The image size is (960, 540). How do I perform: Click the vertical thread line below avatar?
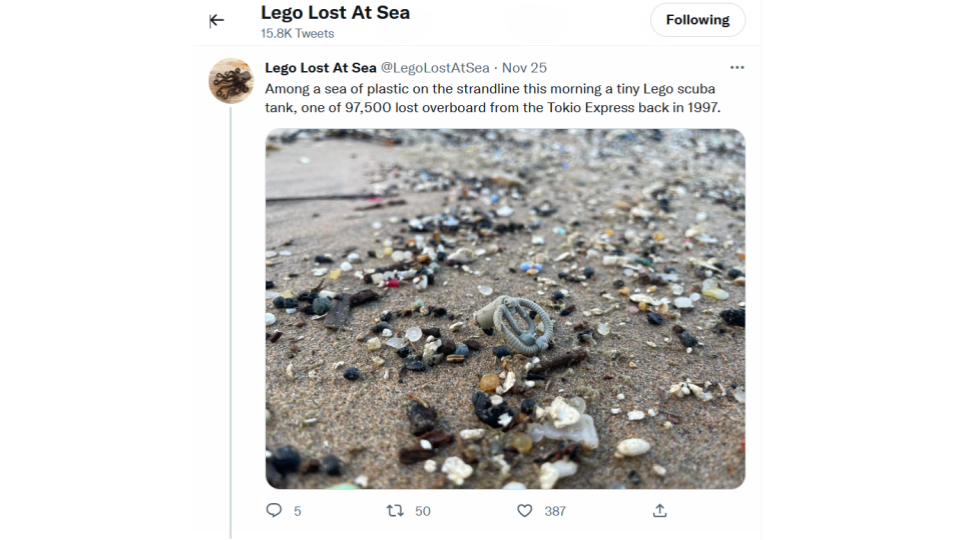click(x=231, y=320)
